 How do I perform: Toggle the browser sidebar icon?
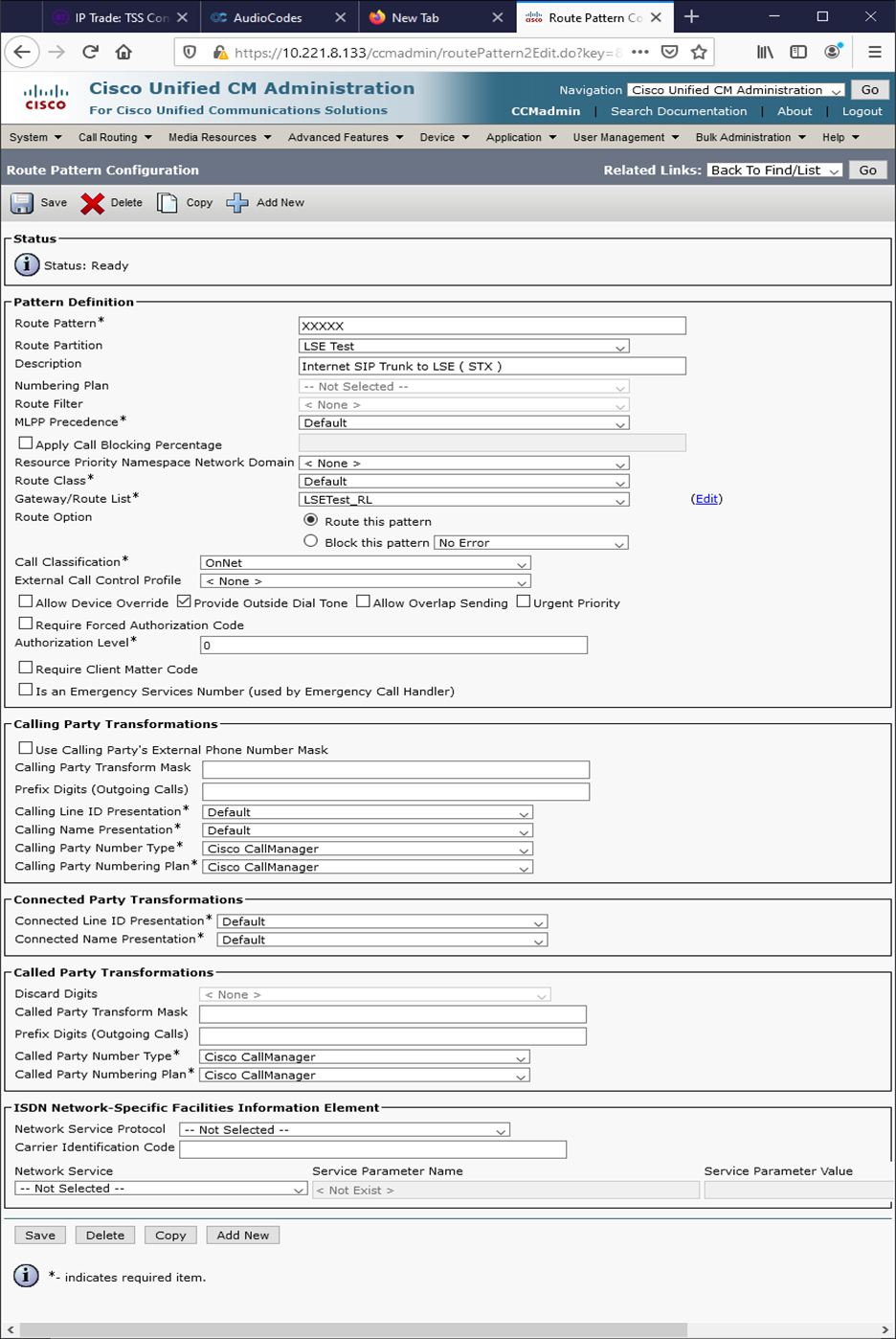coord(798,53)
